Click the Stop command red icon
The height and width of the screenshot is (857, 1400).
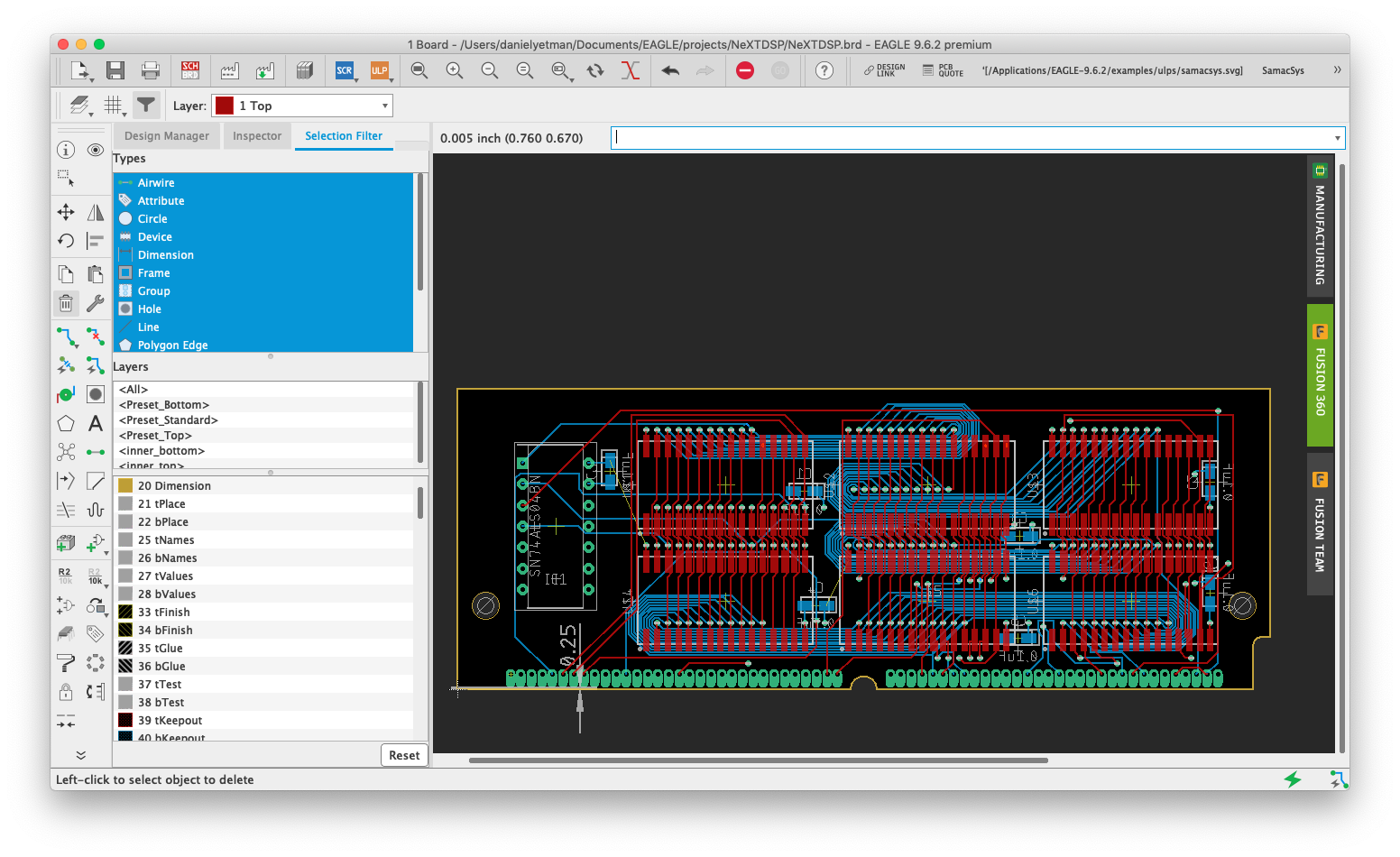[745, 70]
